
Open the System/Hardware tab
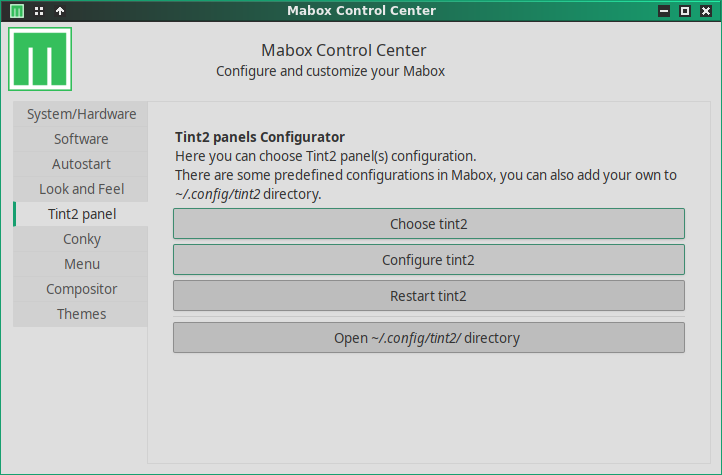click(x=81, y=114)
